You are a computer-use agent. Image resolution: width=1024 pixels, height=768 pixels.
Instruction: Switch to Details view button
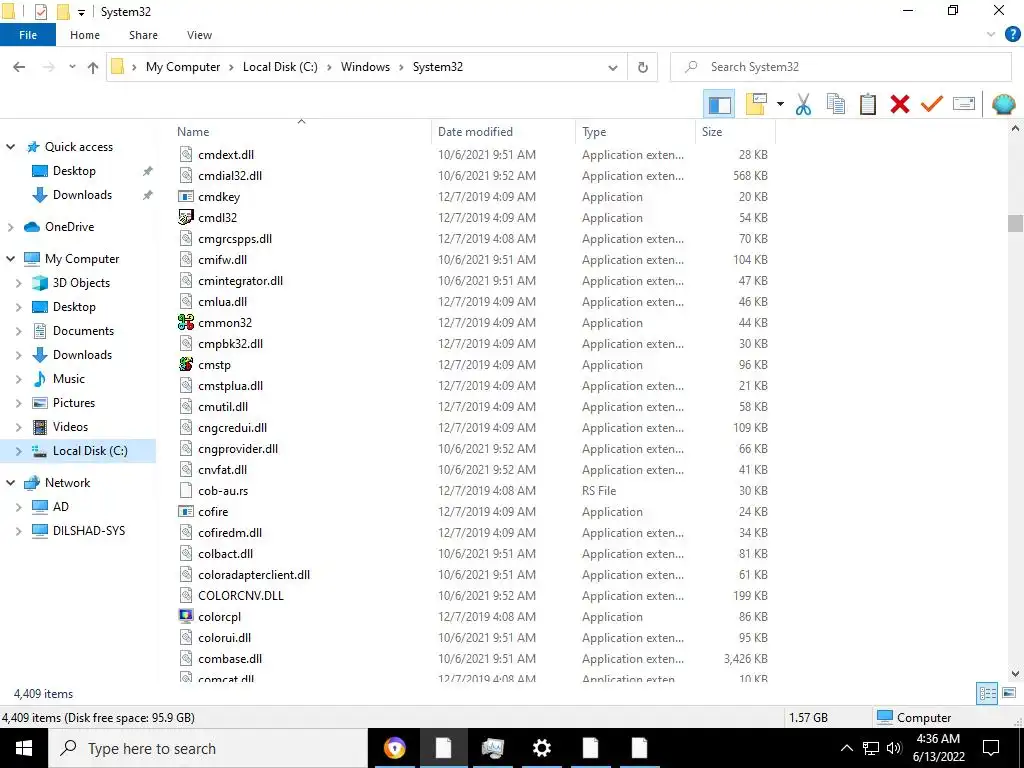click(x=987, y=694)
